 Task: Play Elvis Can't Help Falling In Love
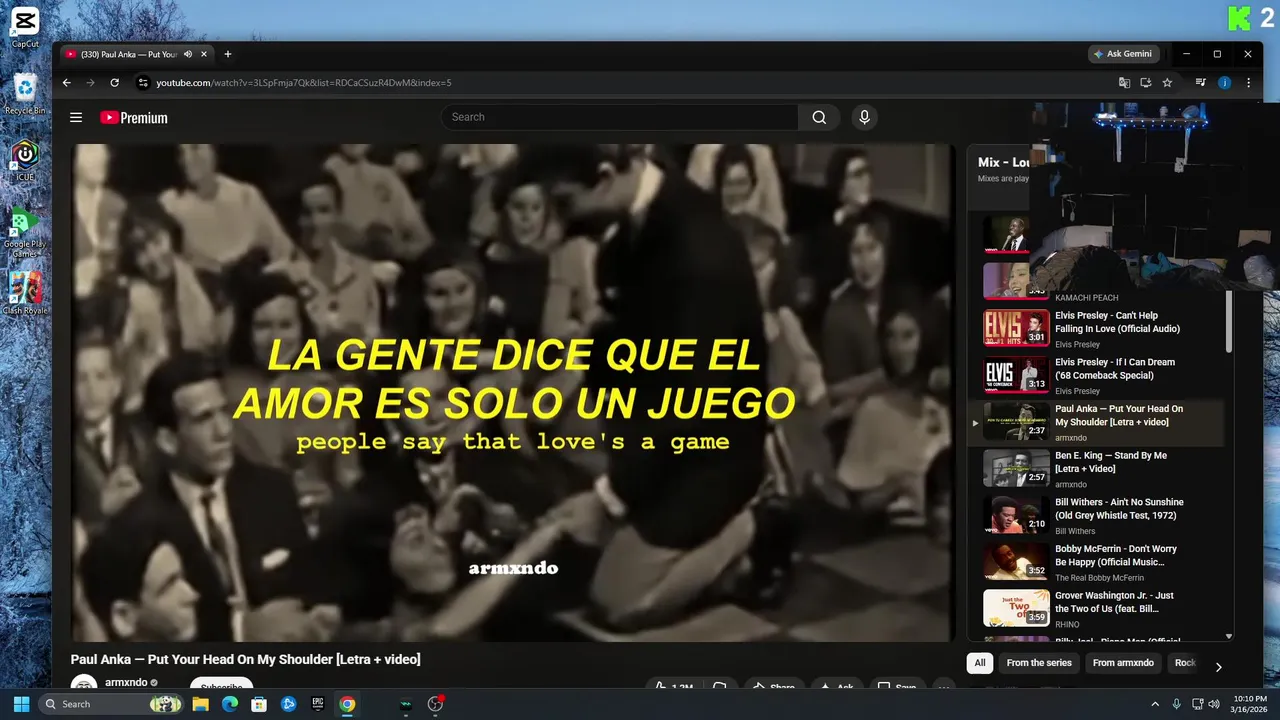[x=1117, y=322]
